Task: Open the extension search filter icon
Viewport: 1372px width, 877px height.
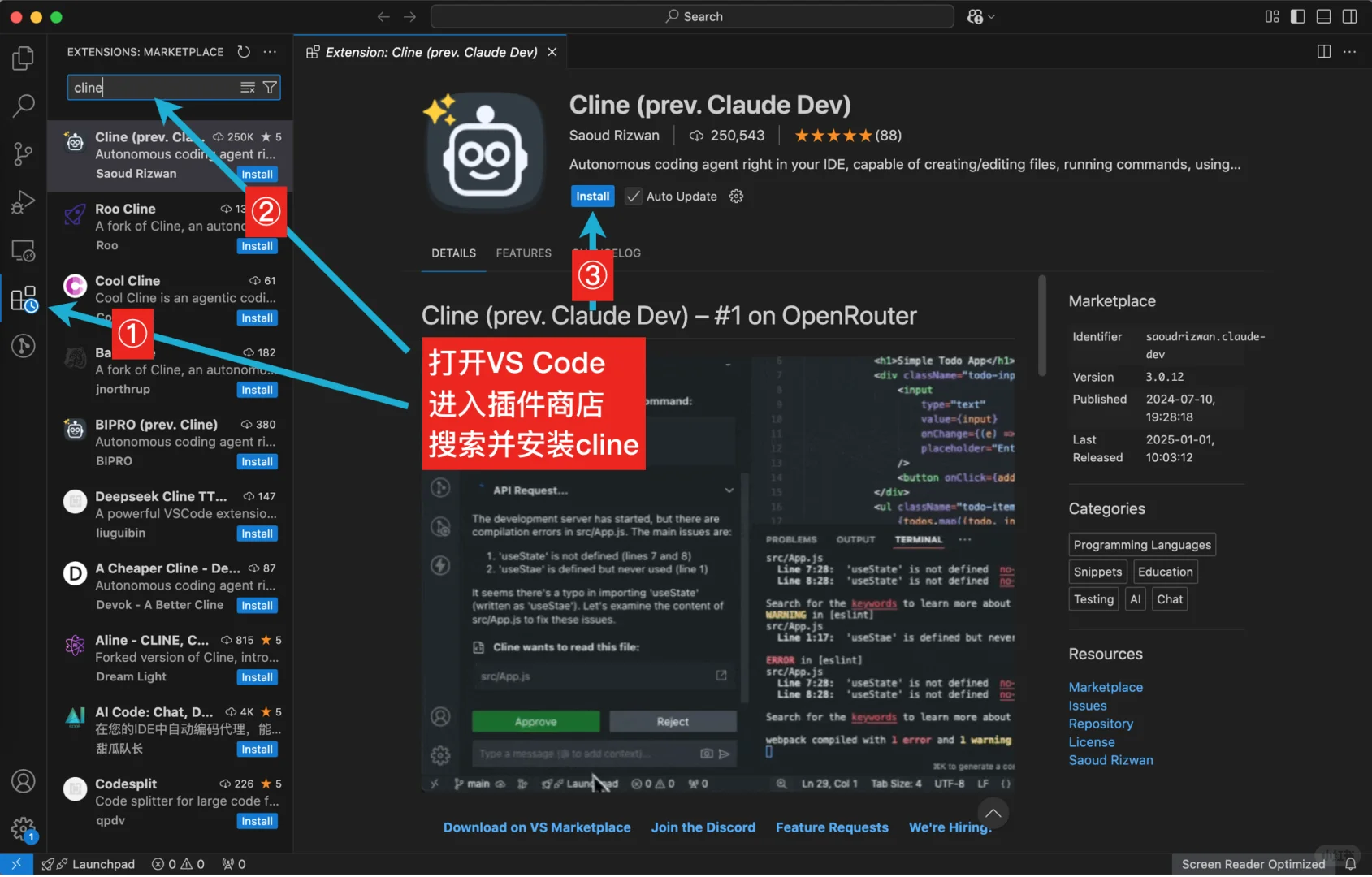Action: pos(271,87)
